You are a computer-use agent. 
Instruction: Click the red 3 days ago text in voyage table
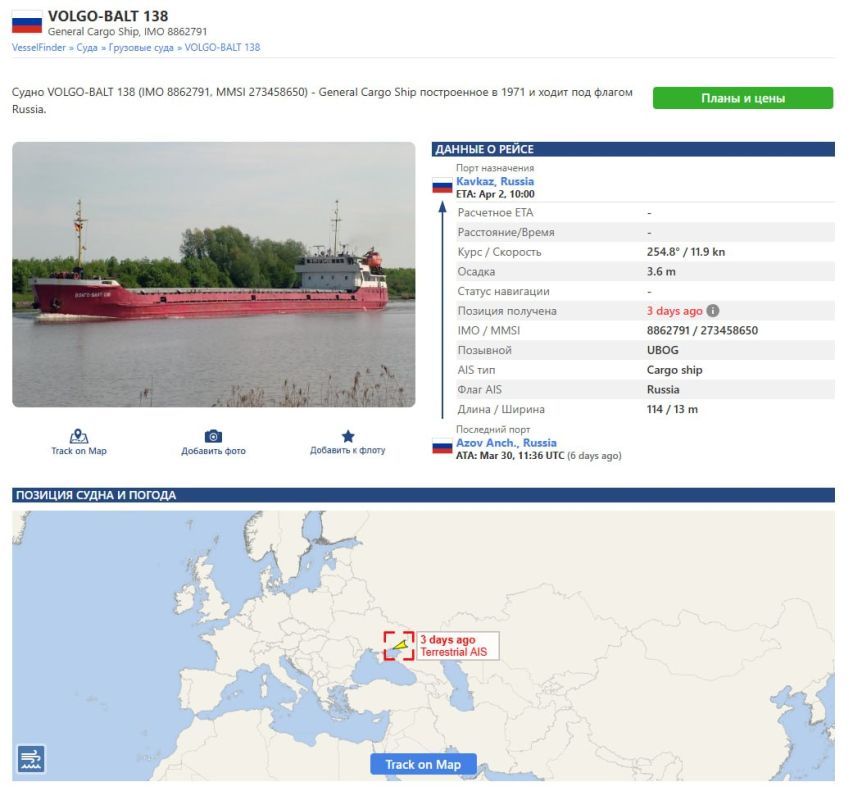[x=674, y=311]
